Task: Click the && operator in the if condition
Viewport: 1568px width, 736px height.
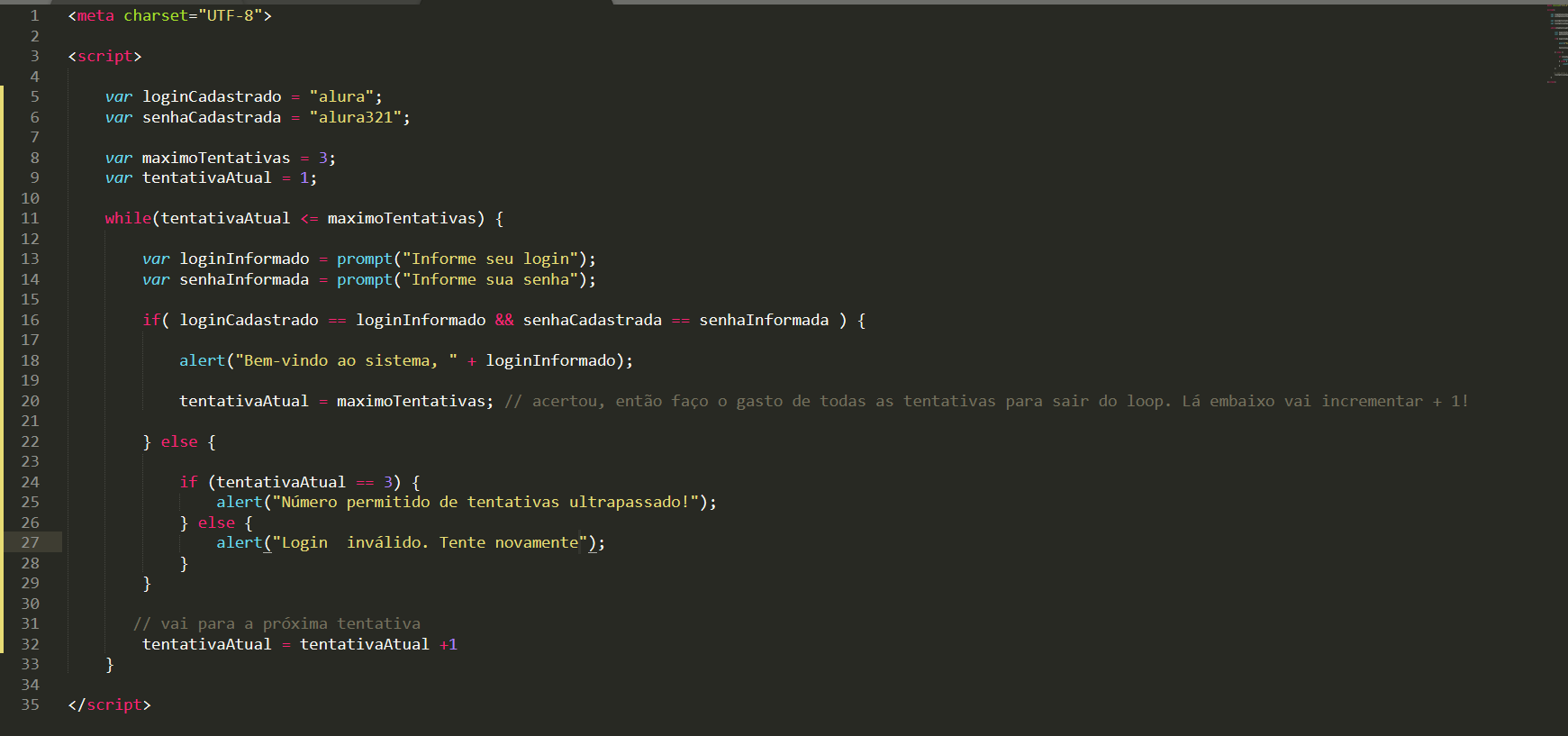Action: 504,320
